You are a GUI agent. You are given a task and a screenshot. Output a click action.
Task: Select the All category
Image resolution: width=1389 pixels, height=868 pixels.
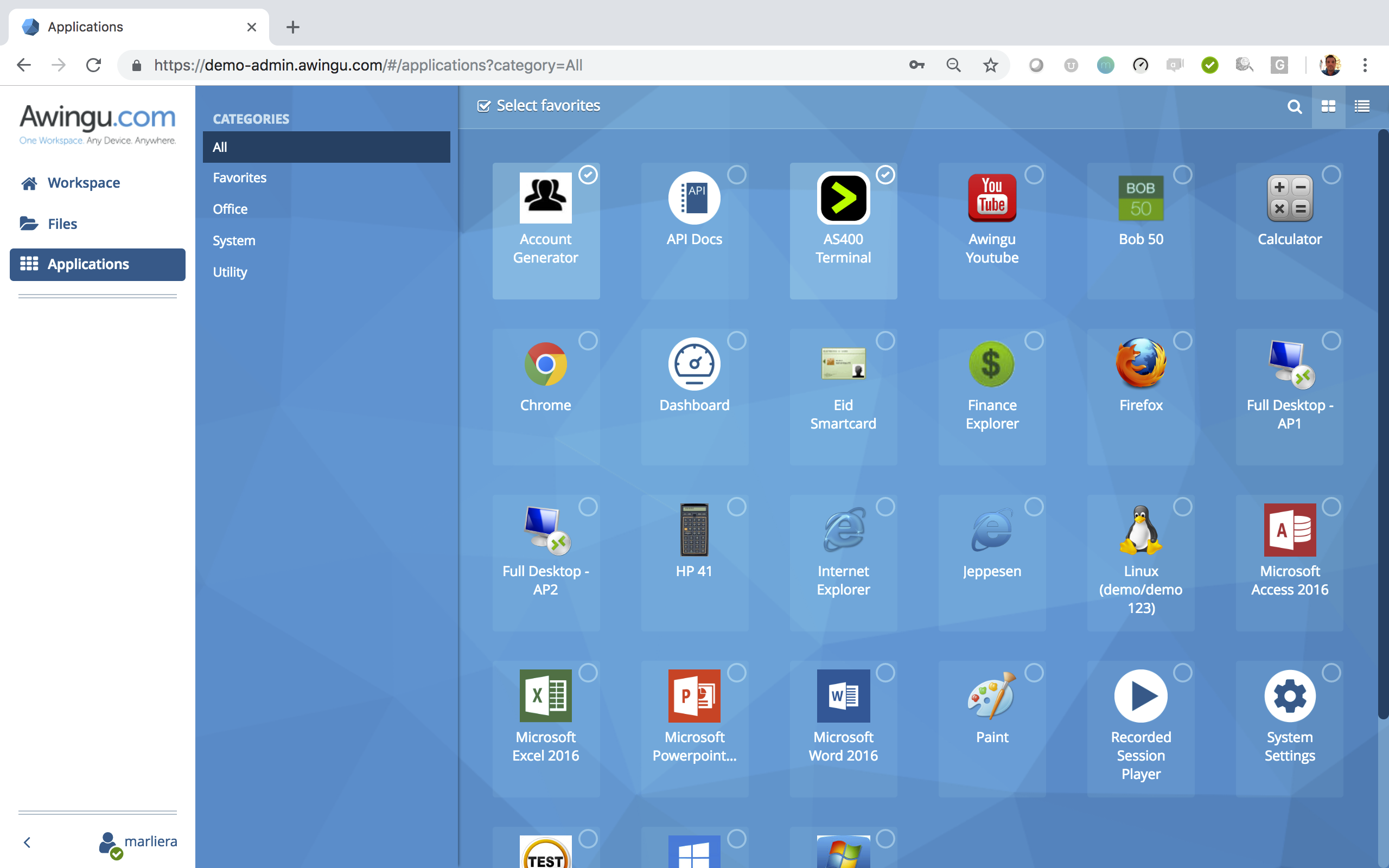pyautogui.click(x=326, y=147)
